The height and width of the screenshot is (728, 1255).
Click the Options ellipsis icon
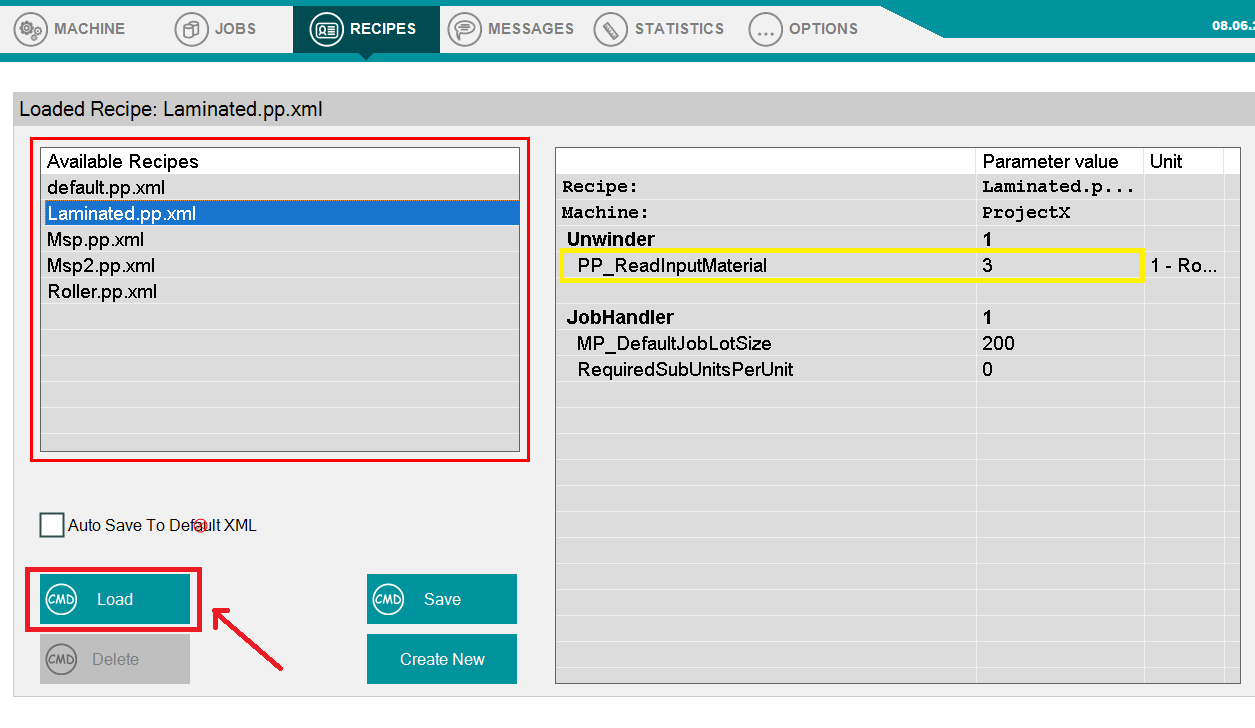click(765, 29)
